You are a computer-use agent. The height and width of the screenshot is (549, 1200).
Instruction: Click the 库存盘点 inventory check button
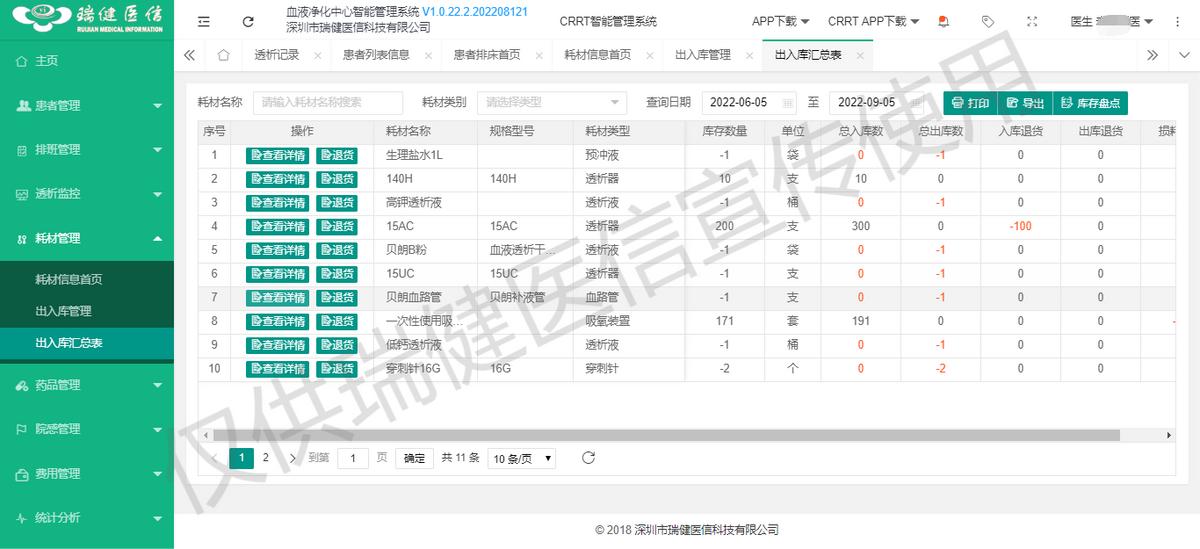pyautogui.click(x=1091, y=102)
